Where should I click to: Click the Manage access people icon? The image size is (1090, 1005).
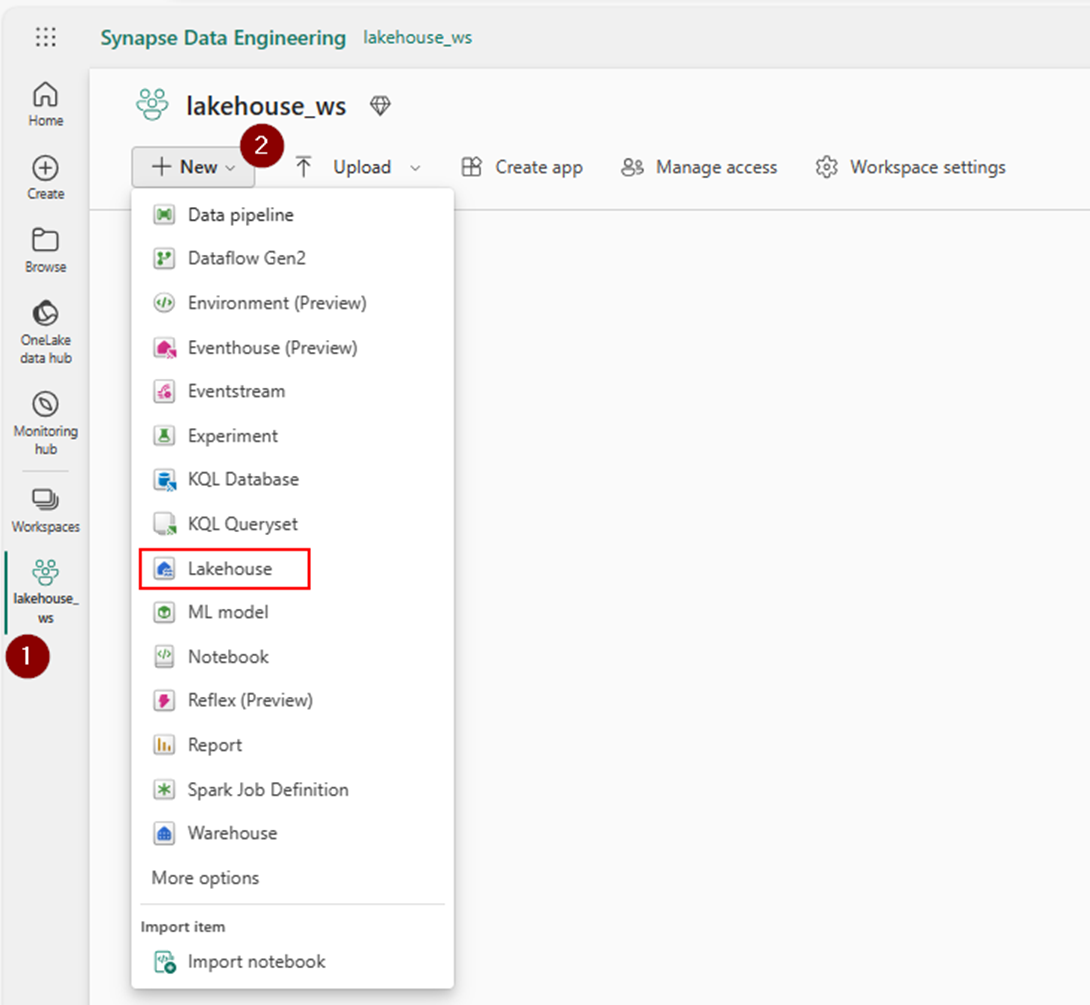click(x=632, y=168)
